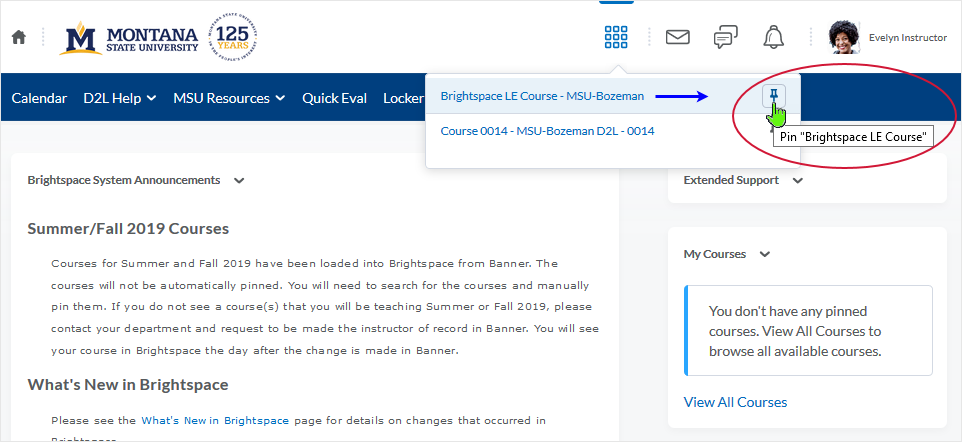
Task: Expand Extended Support widget options
Action: 797,180
